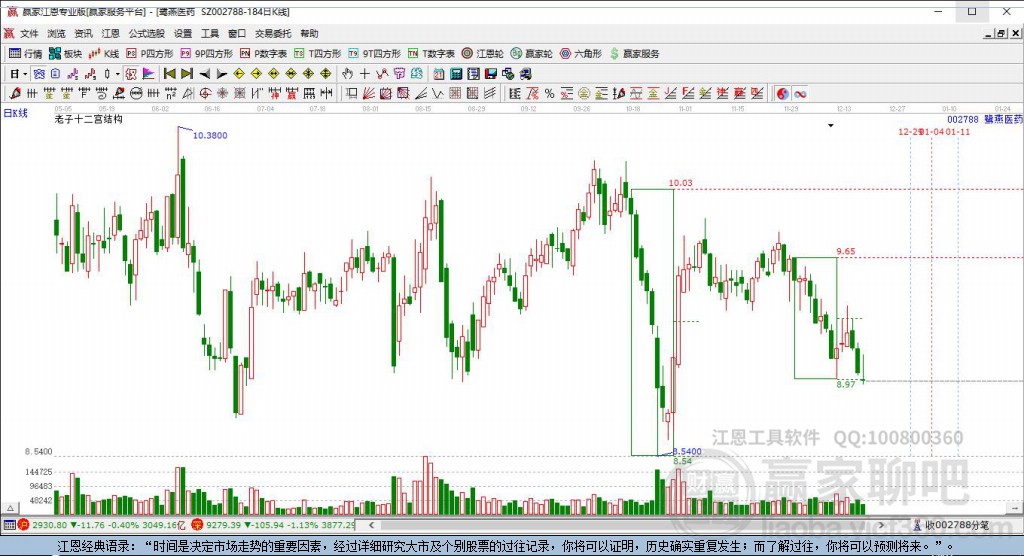Open the 资讯 menu
The height and width of the screenshot is (556, 1024).
point(83,33)
